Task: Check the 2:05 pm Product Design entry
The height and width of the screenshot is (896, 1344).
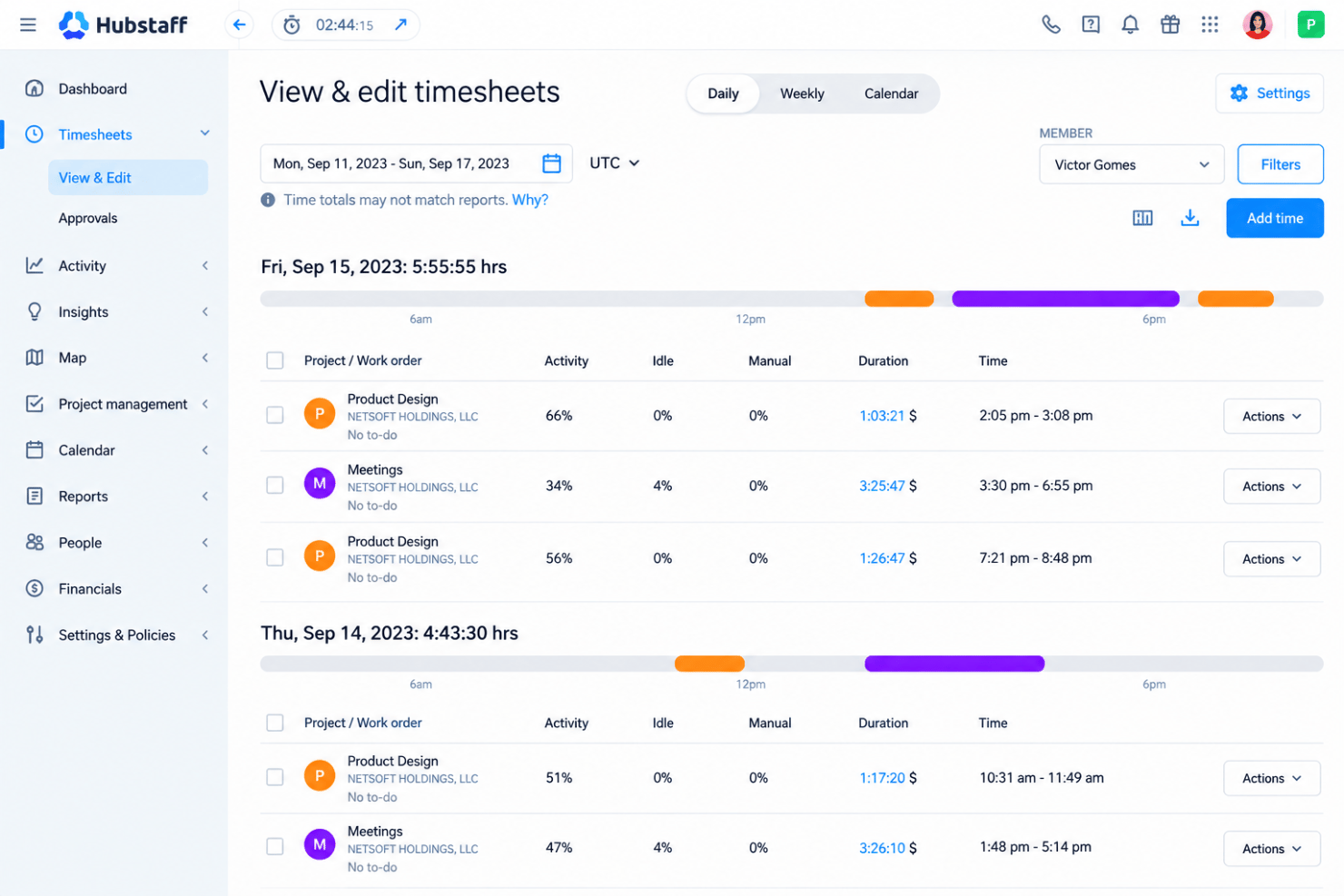Action: (x=275, y=415)
